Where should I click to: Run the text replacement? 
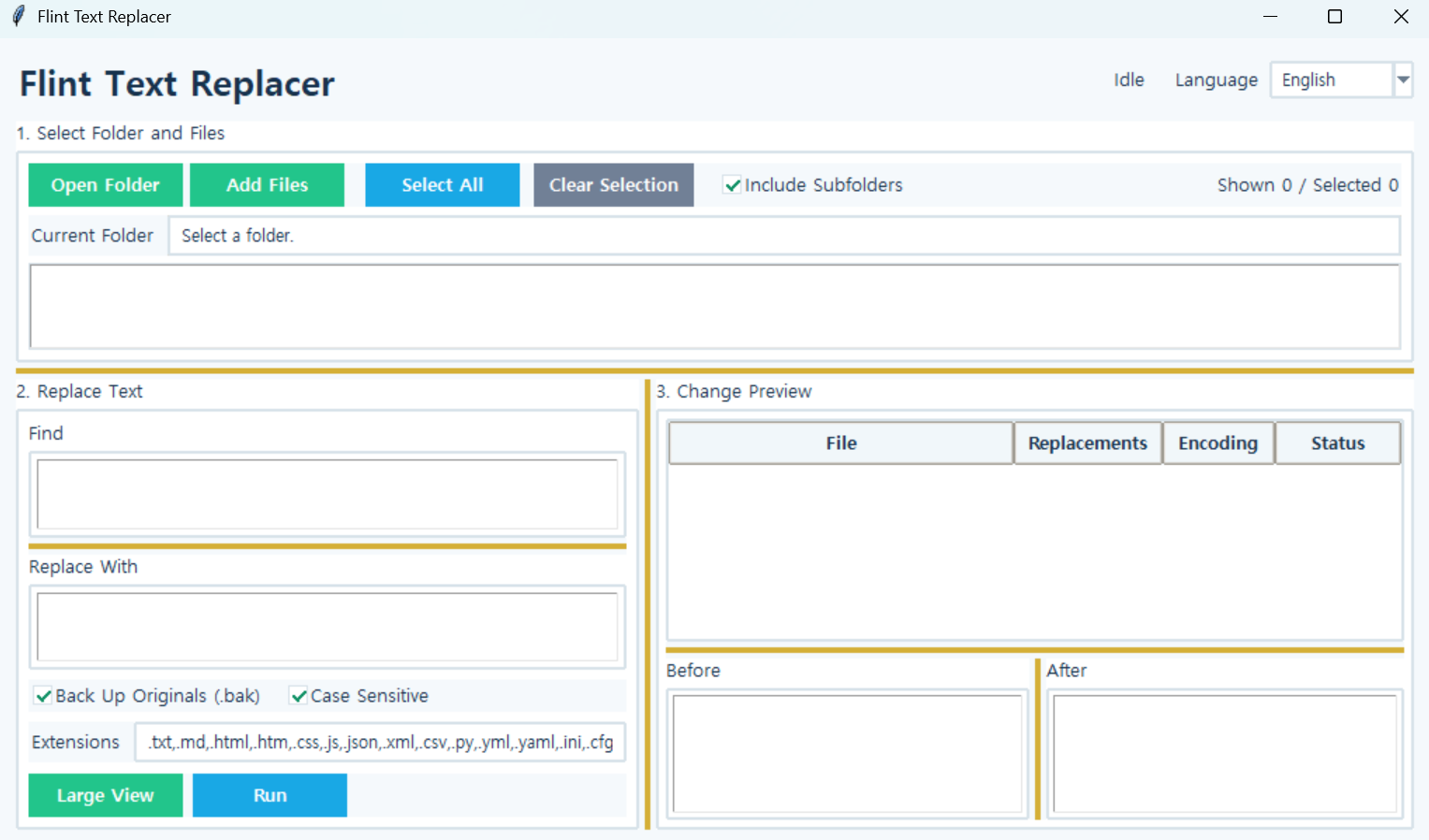[x=270, y=795]
